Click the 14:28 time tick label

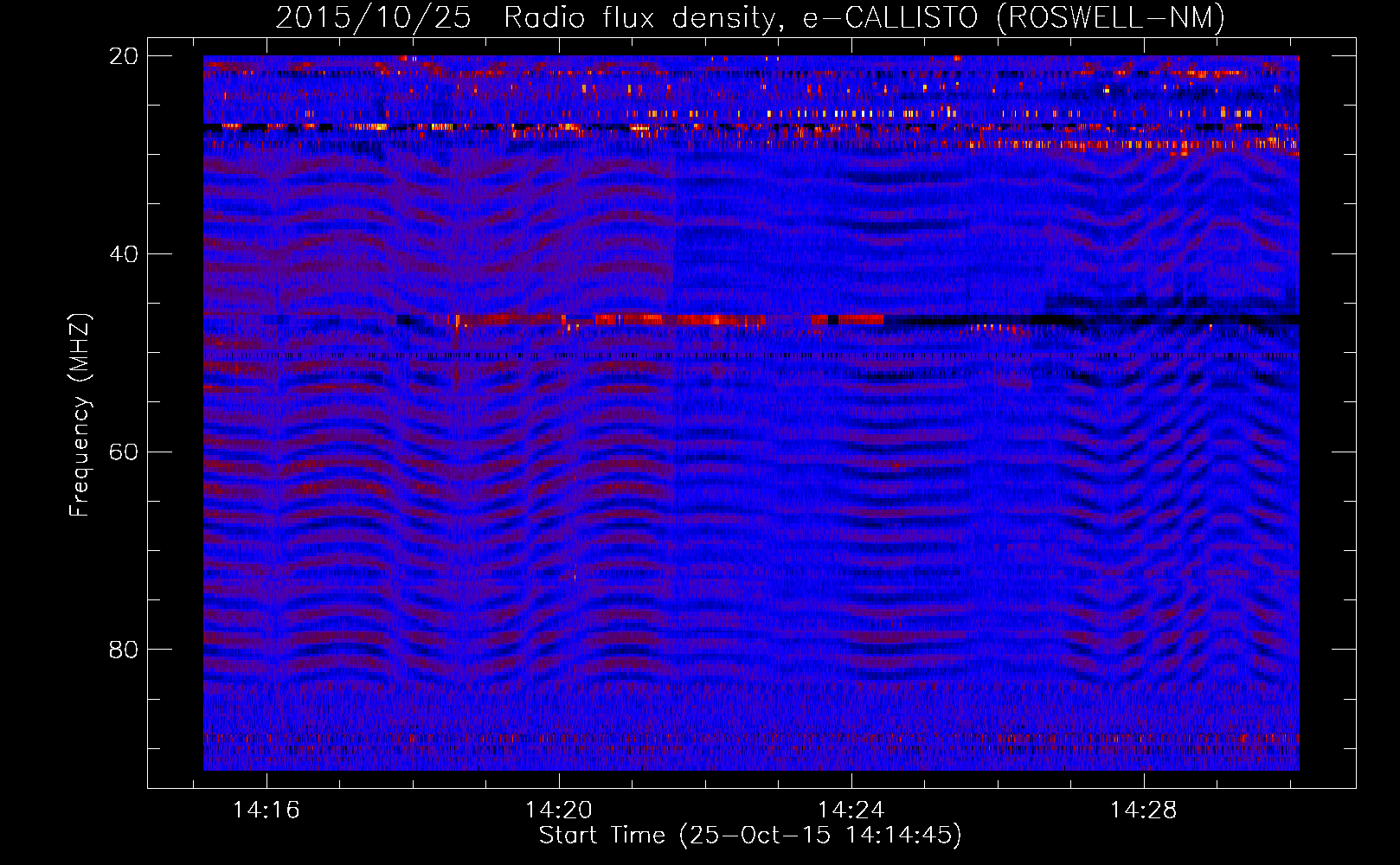(1144, 811)
